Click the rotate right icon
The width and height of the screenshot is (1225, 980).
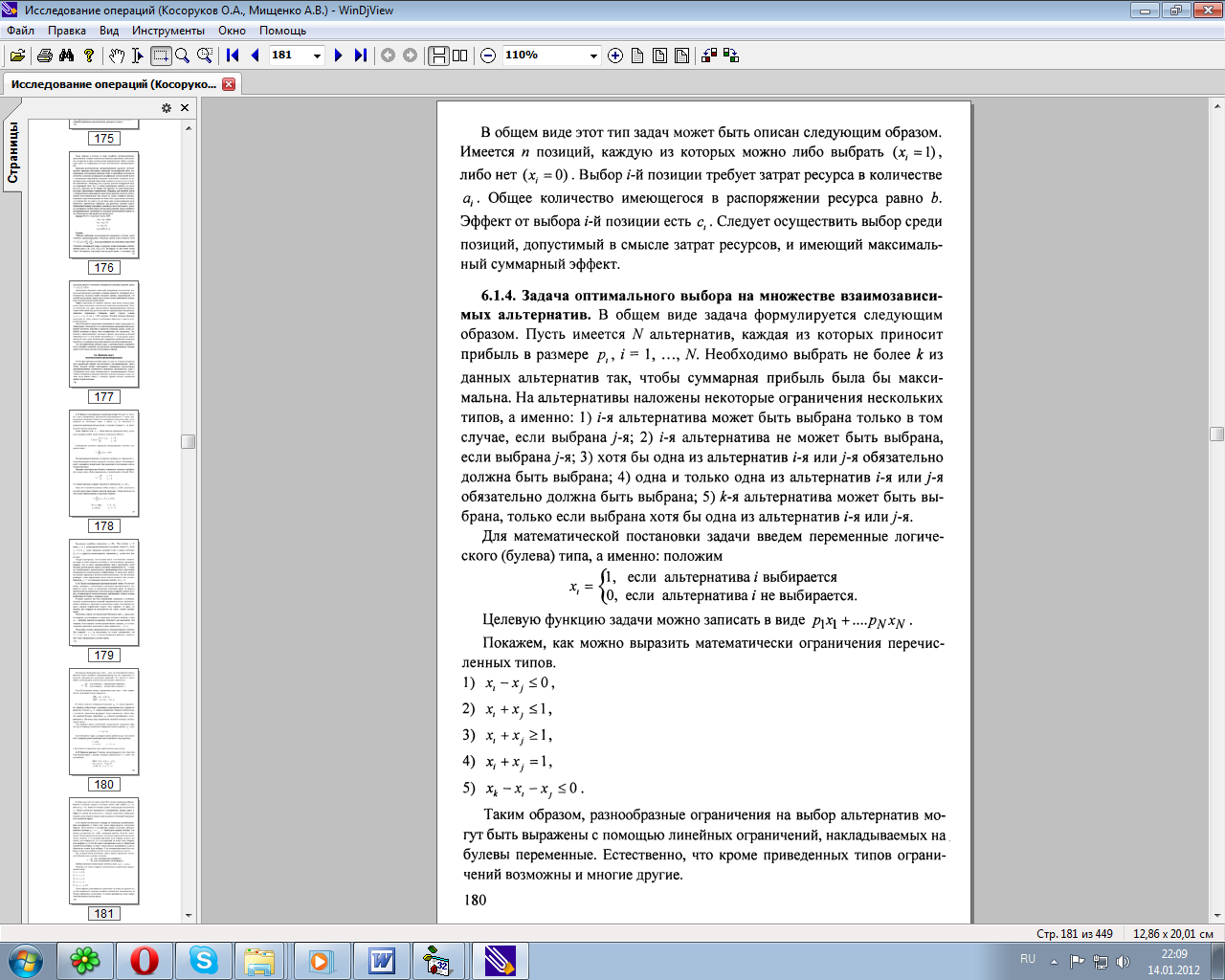tap(731, 56)
